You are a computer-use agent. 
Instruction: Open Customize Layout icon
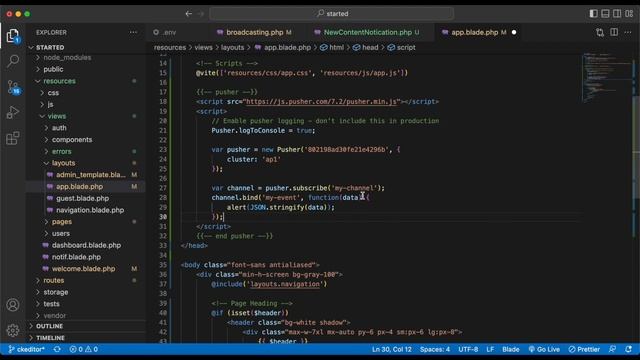(629, 13)
